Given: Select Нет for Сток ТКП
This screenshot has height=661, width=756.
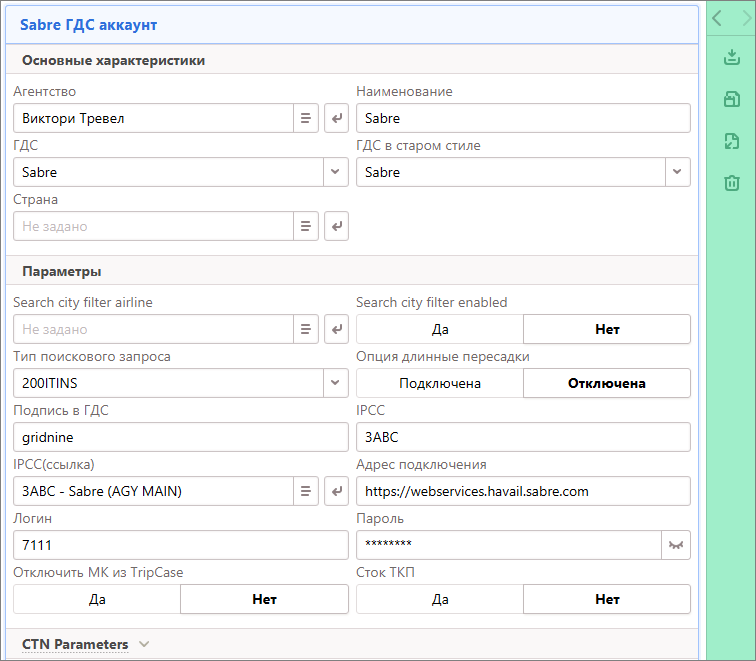Looking at the screenshot, I should tap(607, 599).
